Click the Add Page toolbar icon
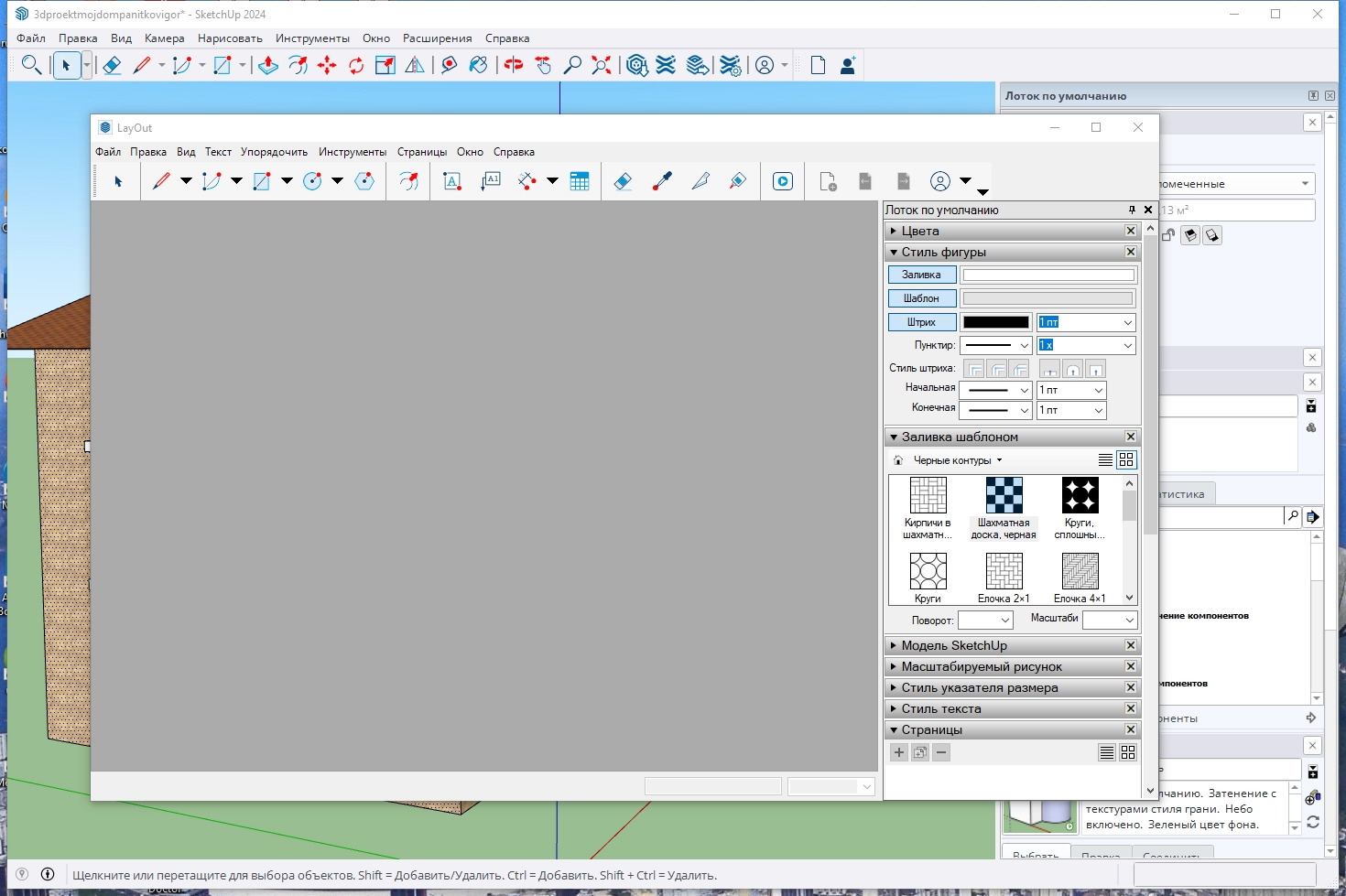1346x896 pixels. (x=828, y=181)
